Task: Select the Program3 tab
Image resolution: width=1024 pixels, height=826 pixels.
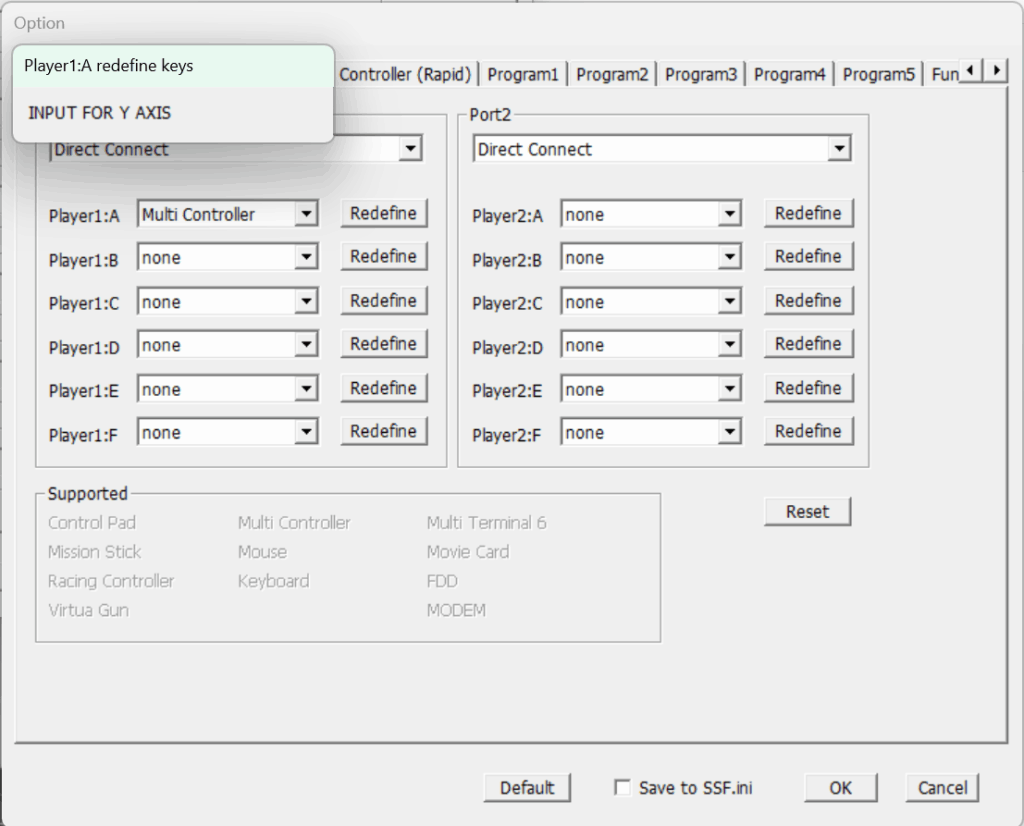Action: coord(701,74)
